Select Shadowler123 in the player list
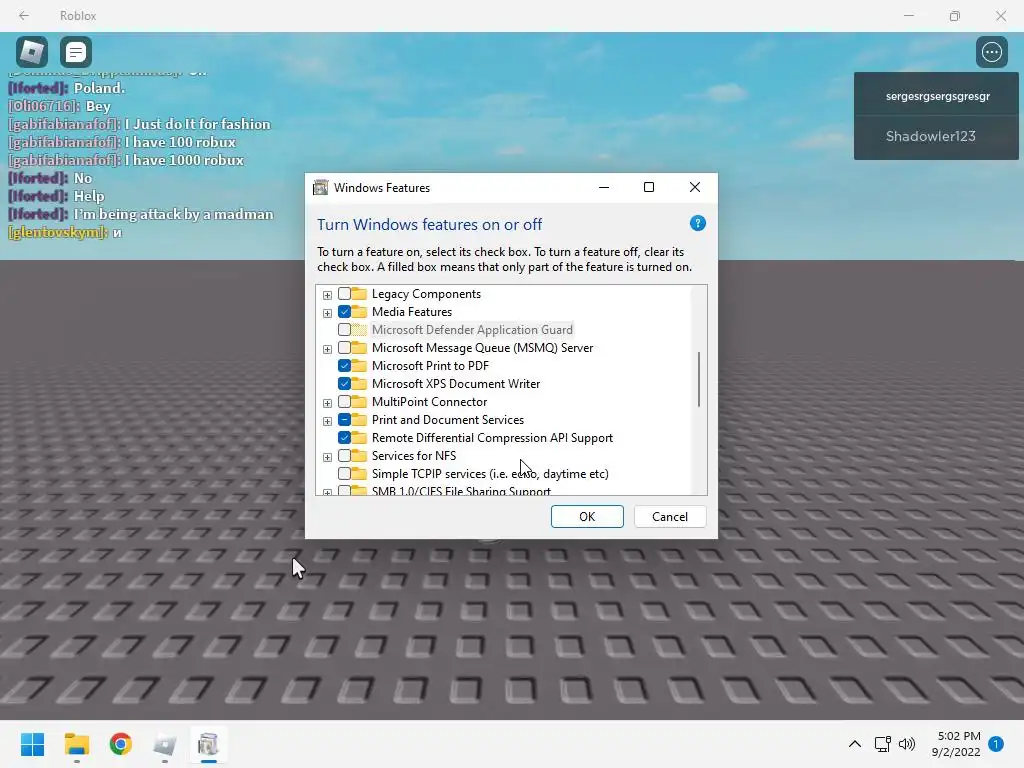This screenshot has height=768, width=1024. click(937, 136)
